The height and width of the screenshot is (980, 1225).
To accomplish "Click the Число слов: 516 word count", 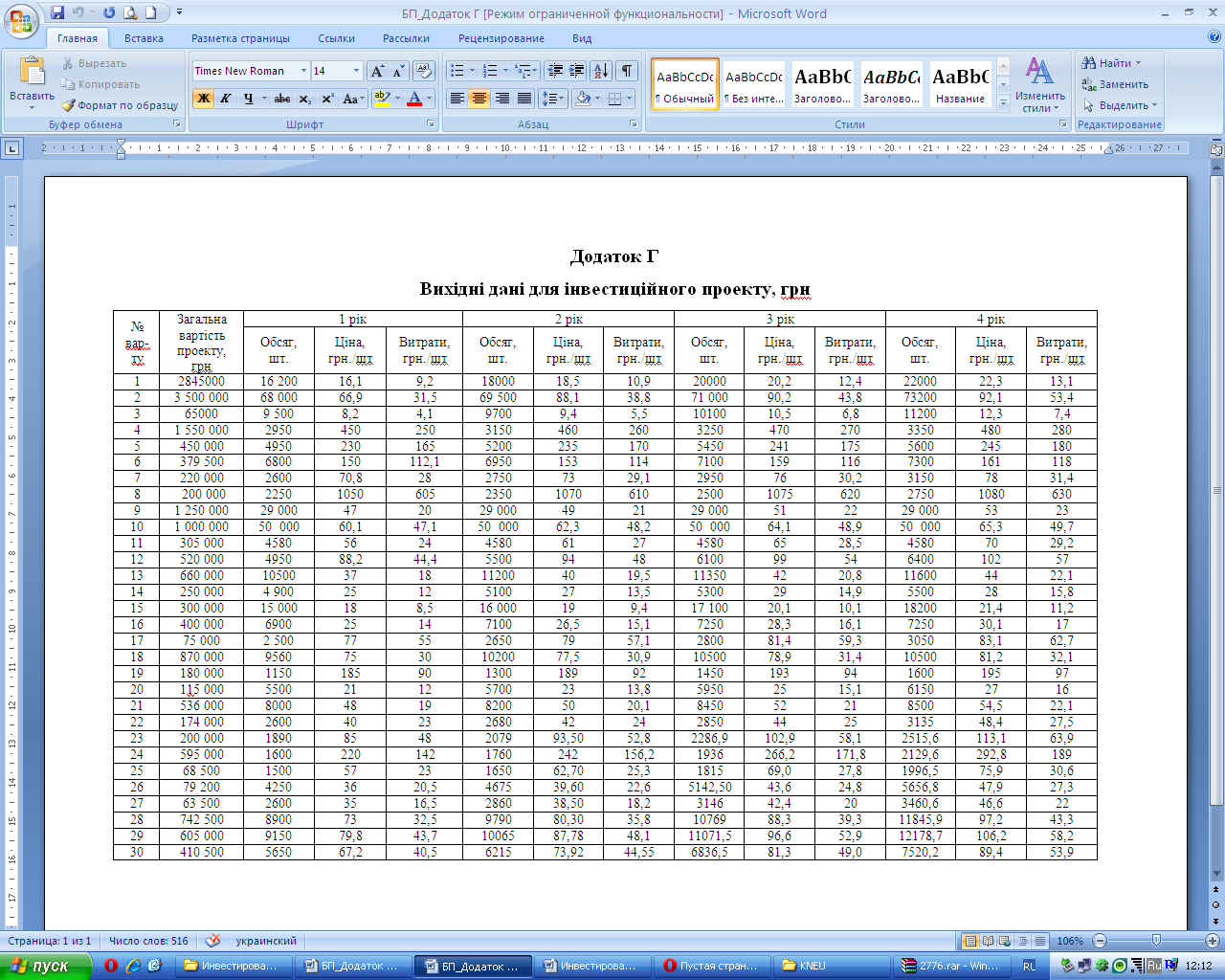I will point(148,941).
